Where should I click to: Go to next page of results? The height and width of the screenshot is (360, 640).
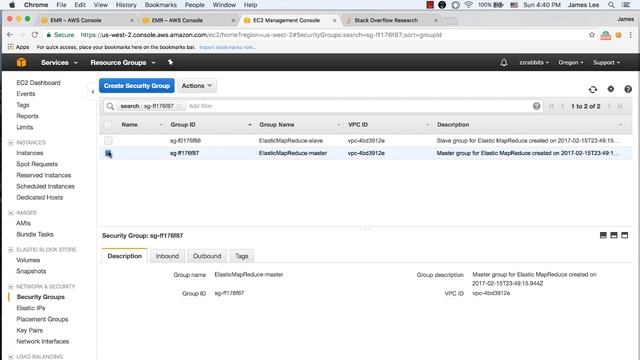tap(609, 106)
